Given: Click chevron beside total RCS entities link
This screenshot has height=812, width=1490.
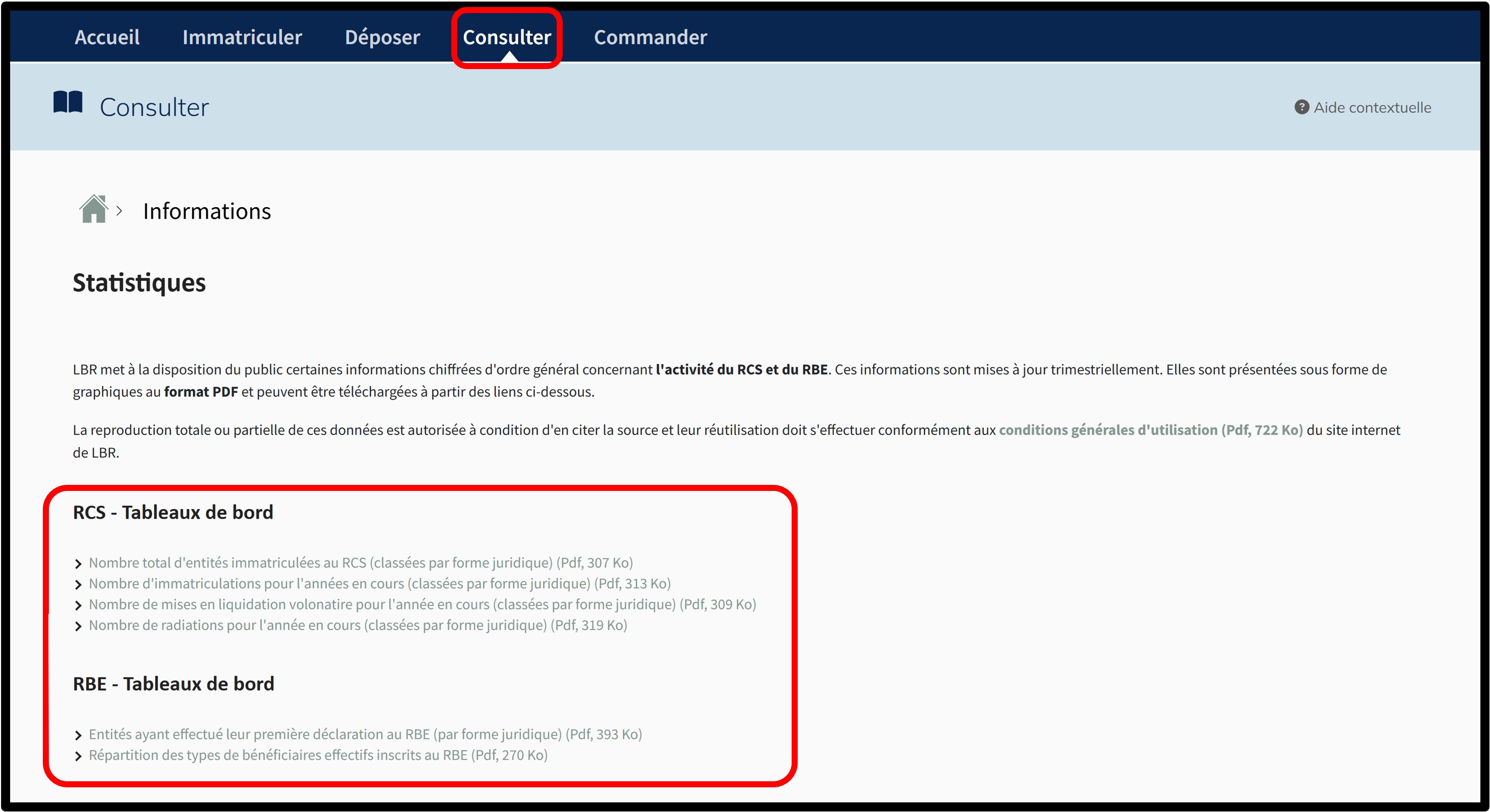Looking at the screenshot, I should [78, 564].
